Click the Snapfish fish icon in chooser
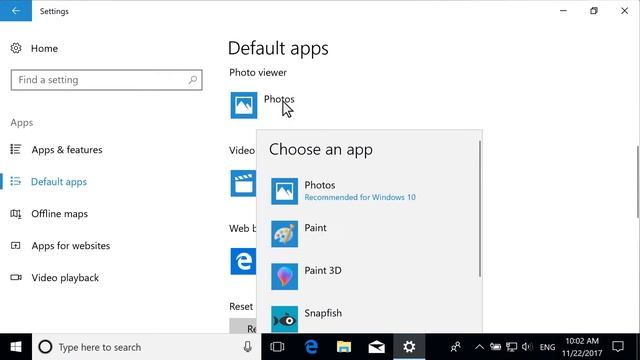The image size is (640, 360). coord(284,319)
